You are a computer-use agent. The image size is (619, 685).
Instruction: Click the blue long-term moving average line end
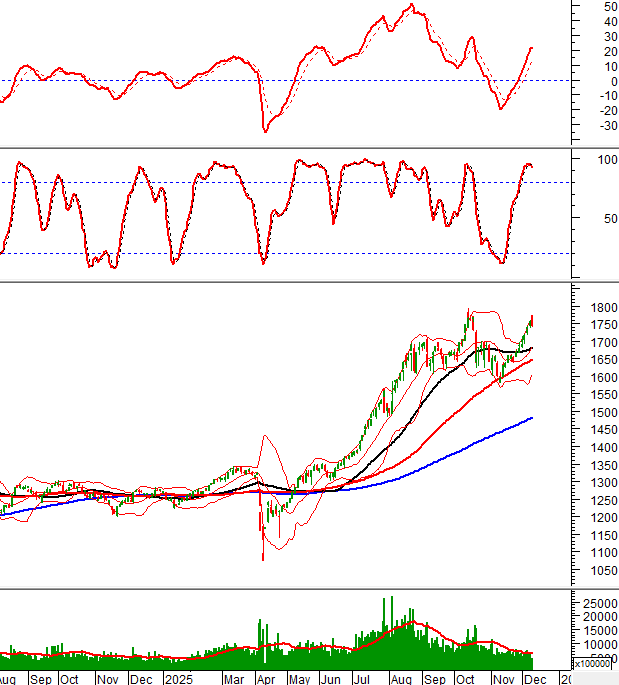[531, 418]
